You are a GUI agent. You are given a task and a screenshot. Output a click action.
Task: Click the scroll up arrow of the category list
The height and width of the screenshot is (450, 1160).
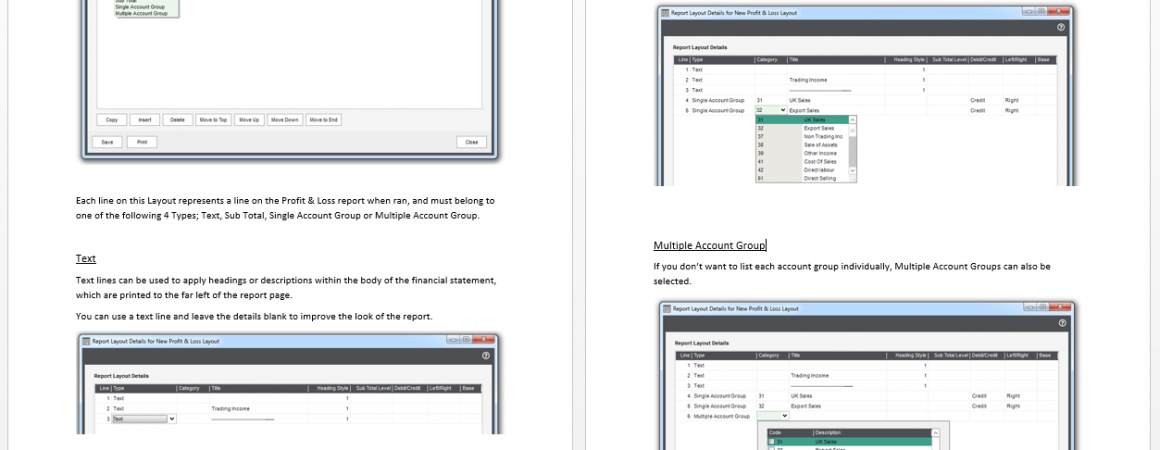click(853, 119)
